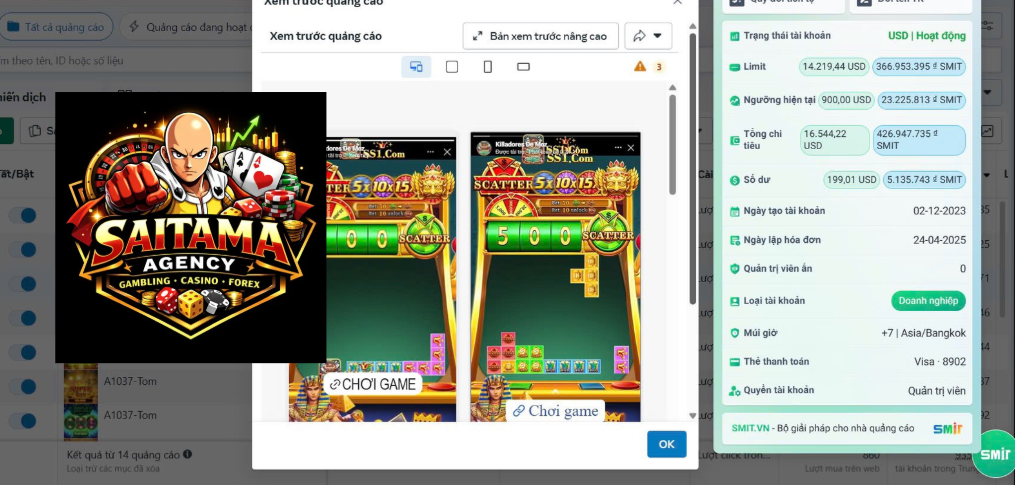Screen dimensions: 1015x485
Task: Click the 14.219,44 USD limit value
Action: coord(834,67)
